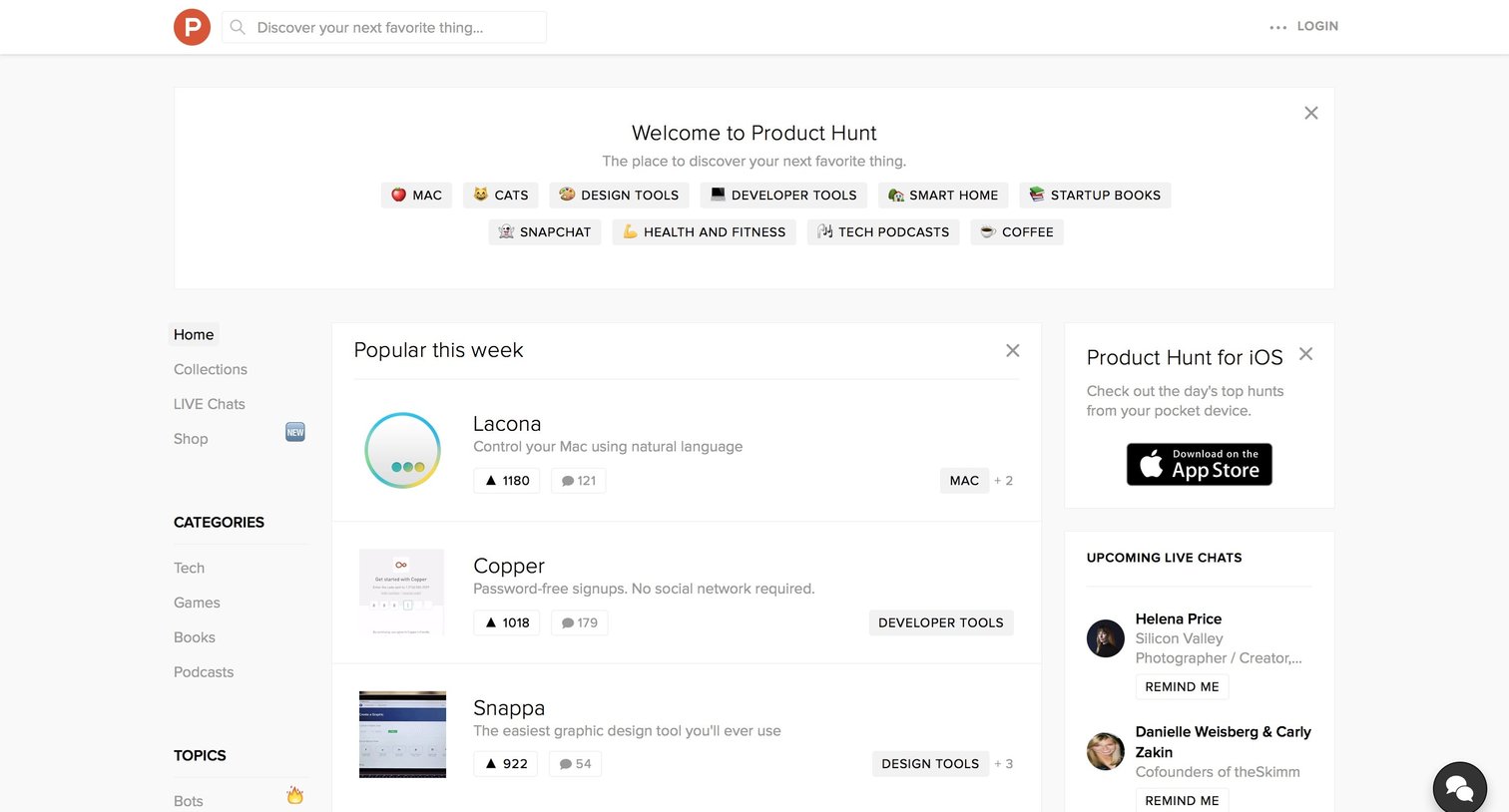Click the NEW badge beside Shop
The width and height of the screenshot is (1509, 812).
[295, 432]
